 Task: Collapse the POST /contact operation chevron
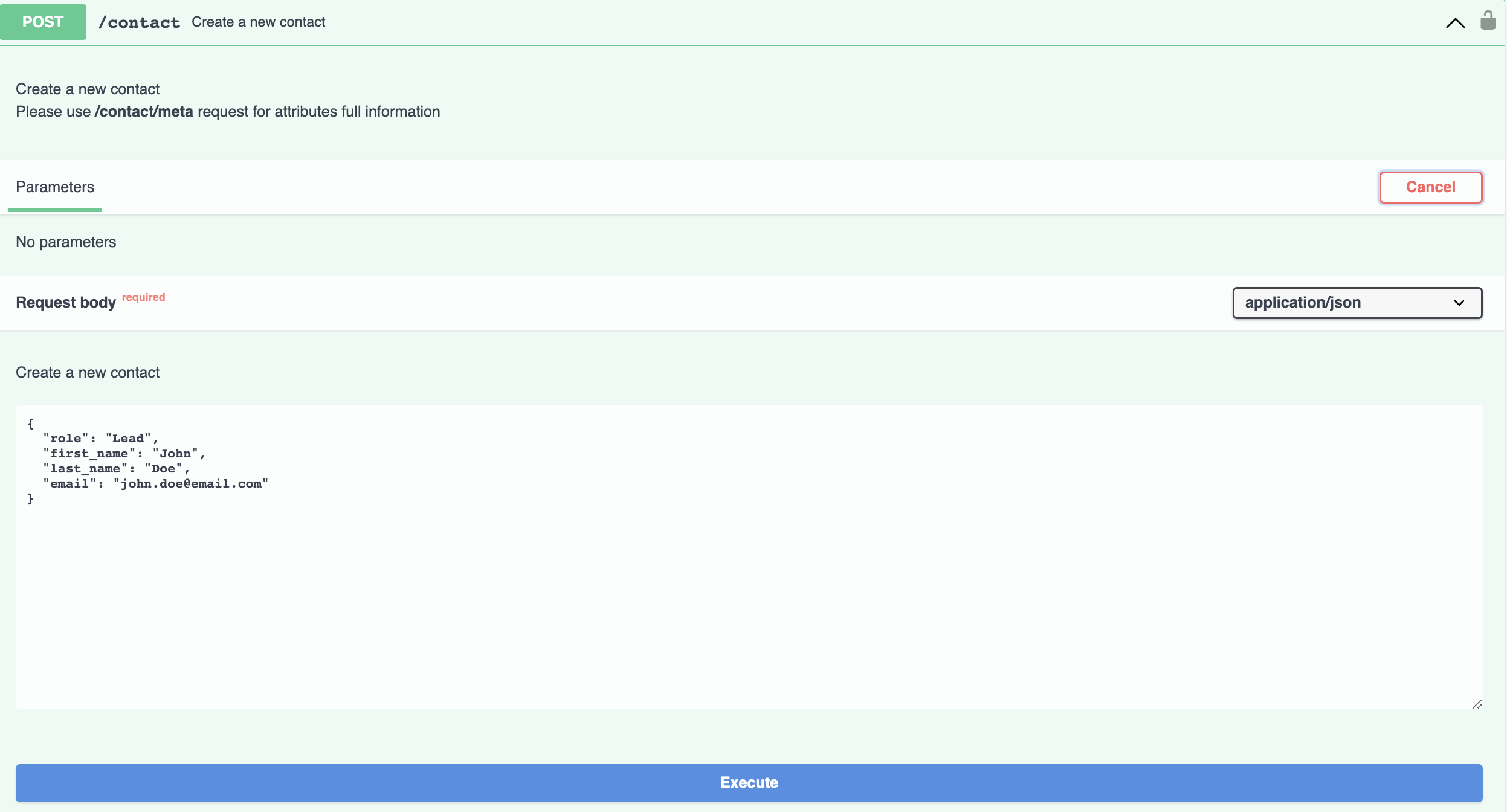1455,23
